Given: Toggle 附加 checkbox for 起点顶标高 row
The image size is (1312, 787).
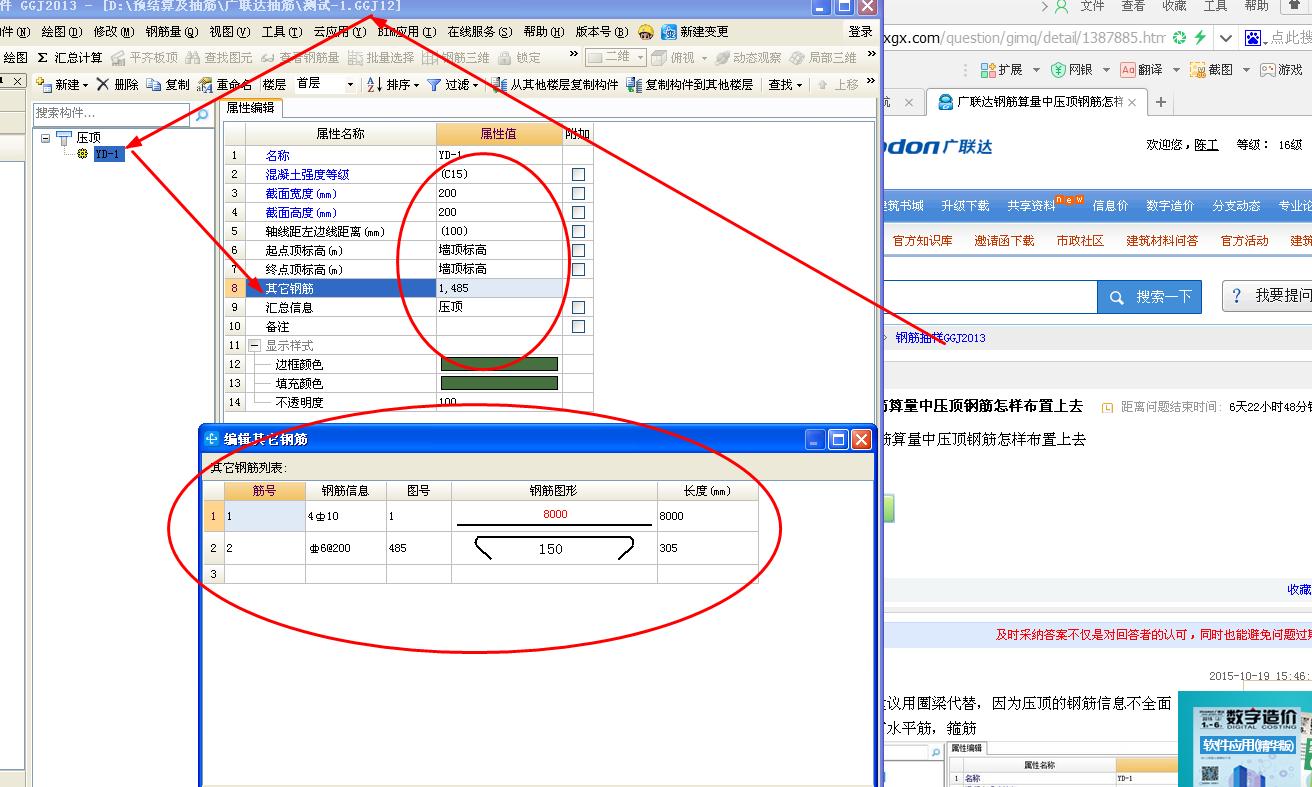Looking at the screenshot, I should click(578, 250).
